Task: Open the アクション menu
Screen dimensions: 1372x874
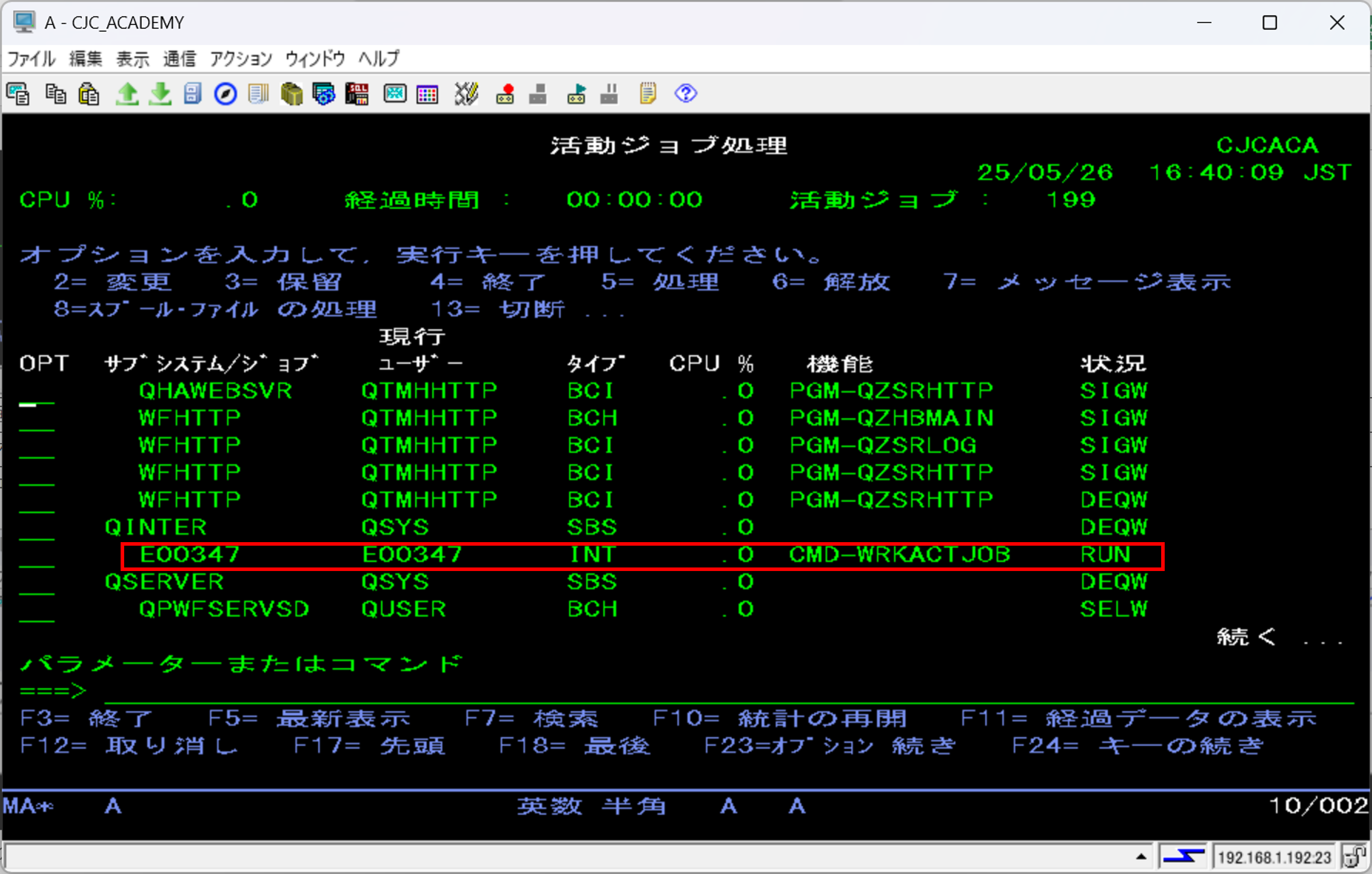Action: pos(240,58)
